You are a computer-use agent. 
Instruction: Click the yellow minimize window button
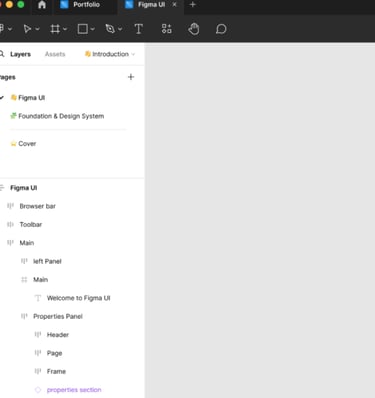coord(9,4)
